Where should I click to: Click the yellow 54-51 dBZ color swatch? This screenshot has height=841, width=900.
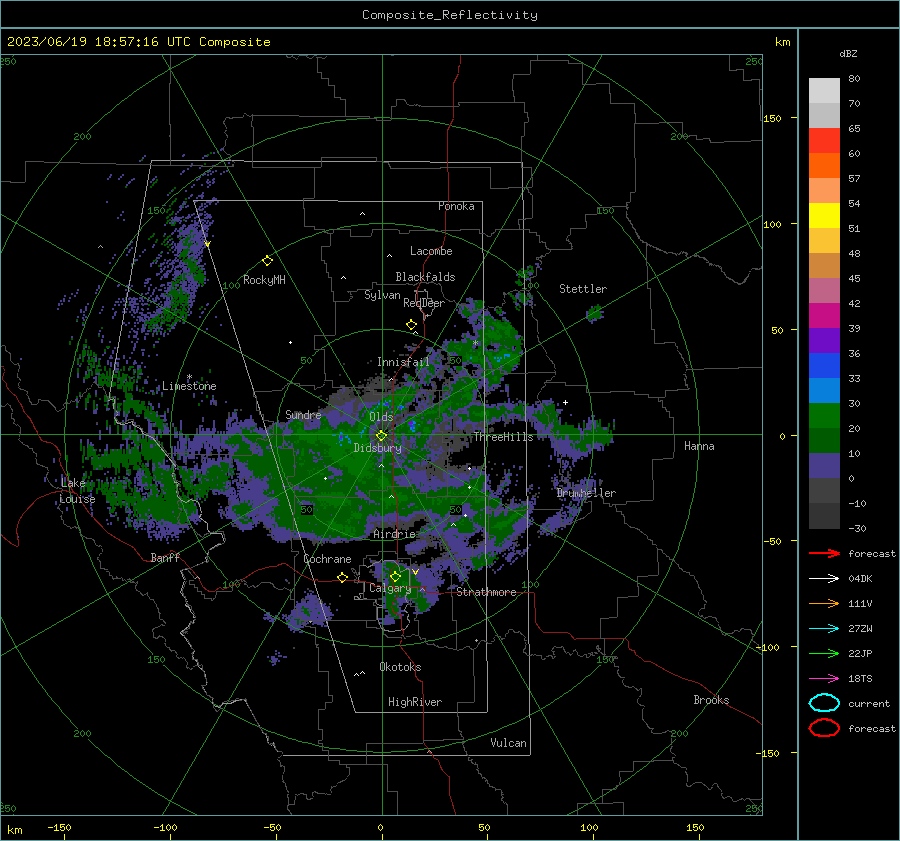(x=824, y=216)
